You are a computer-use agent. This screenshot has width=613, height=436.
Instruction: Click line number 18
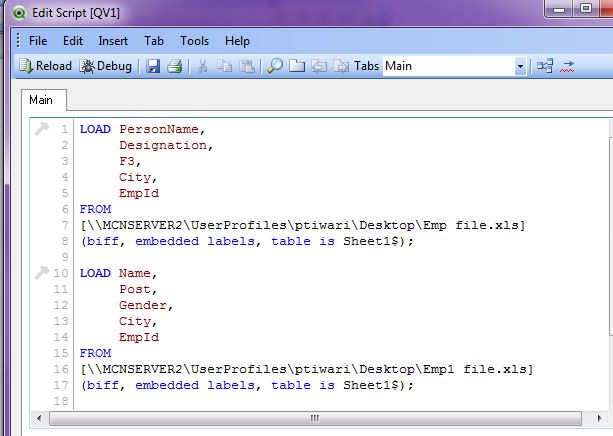pyautogui.click(x=61, y=401)
